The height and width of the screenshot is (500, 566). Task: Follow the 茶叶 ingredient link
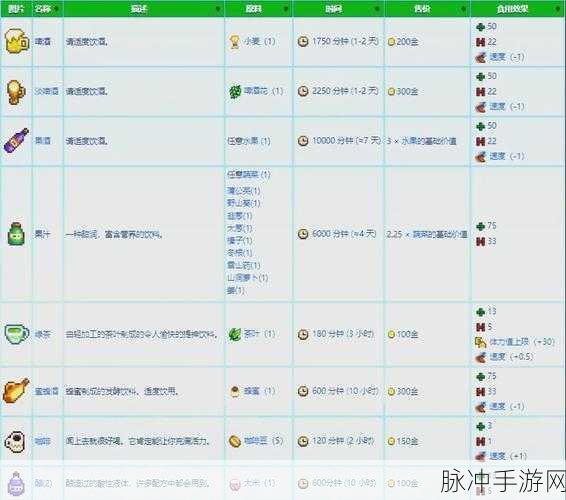click(x=252, y=334)
